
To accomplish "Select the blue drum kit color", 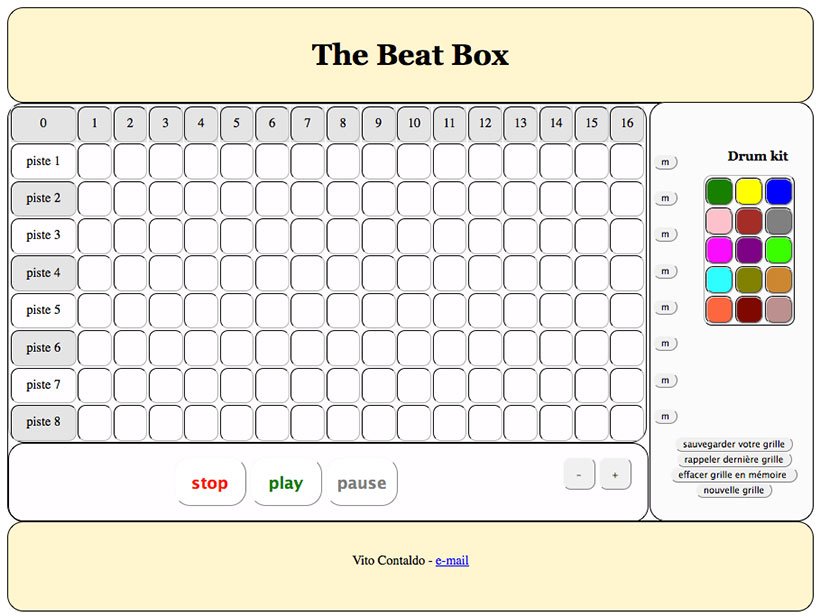I will tap(779, 191).
